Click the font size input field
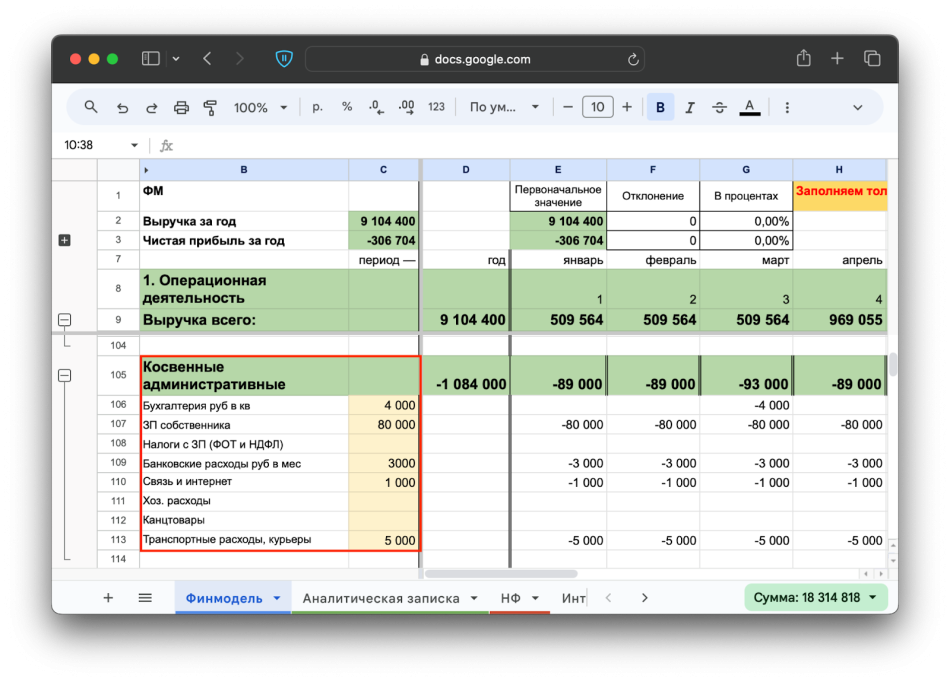950x682 pixels. pos(597,107)
